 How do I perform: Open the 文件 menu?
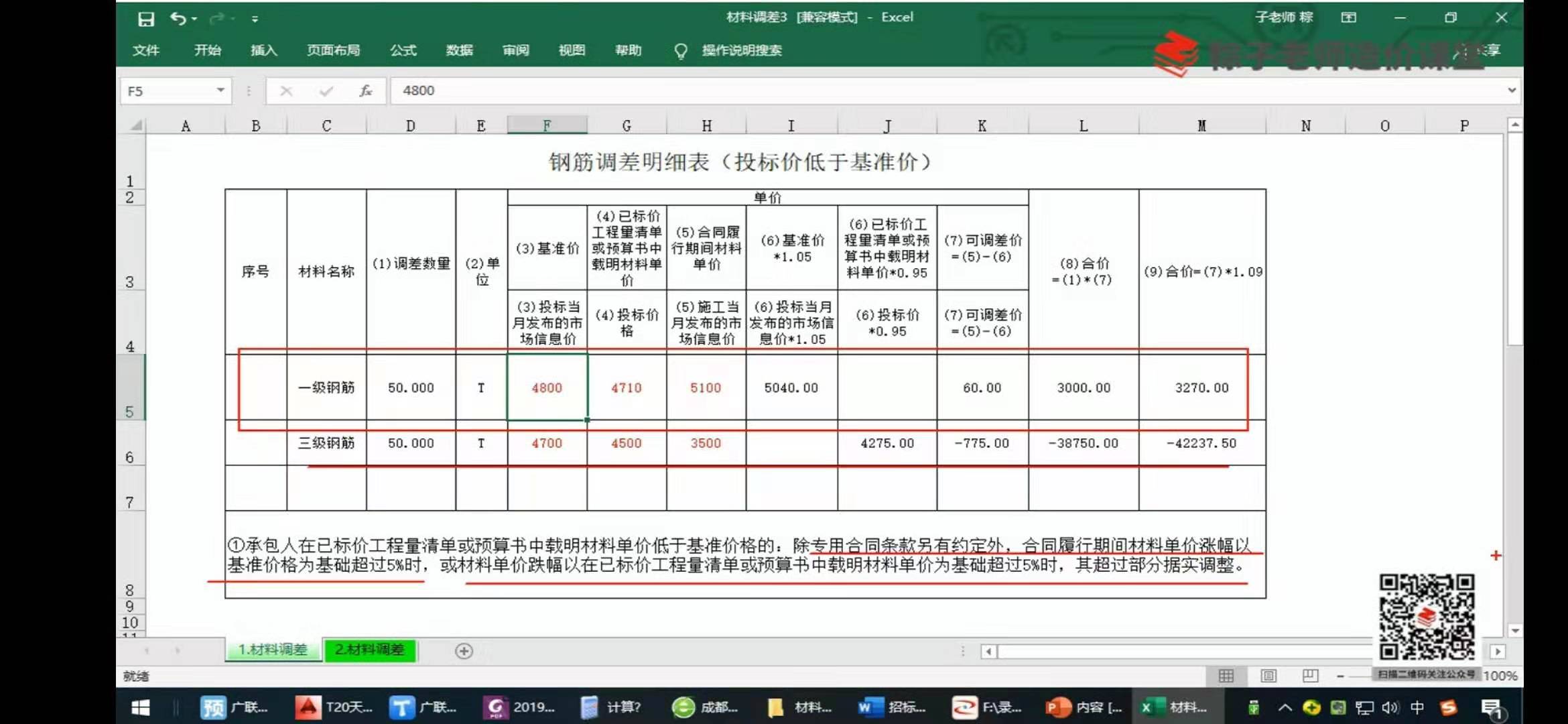(145, 50)
